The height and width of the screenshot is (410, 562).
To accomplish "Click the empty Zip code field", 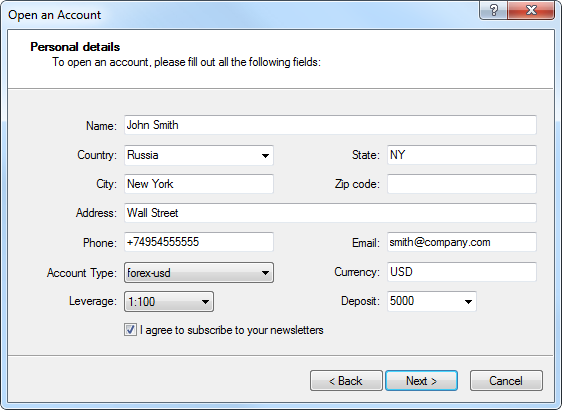I will click(462, 184).
